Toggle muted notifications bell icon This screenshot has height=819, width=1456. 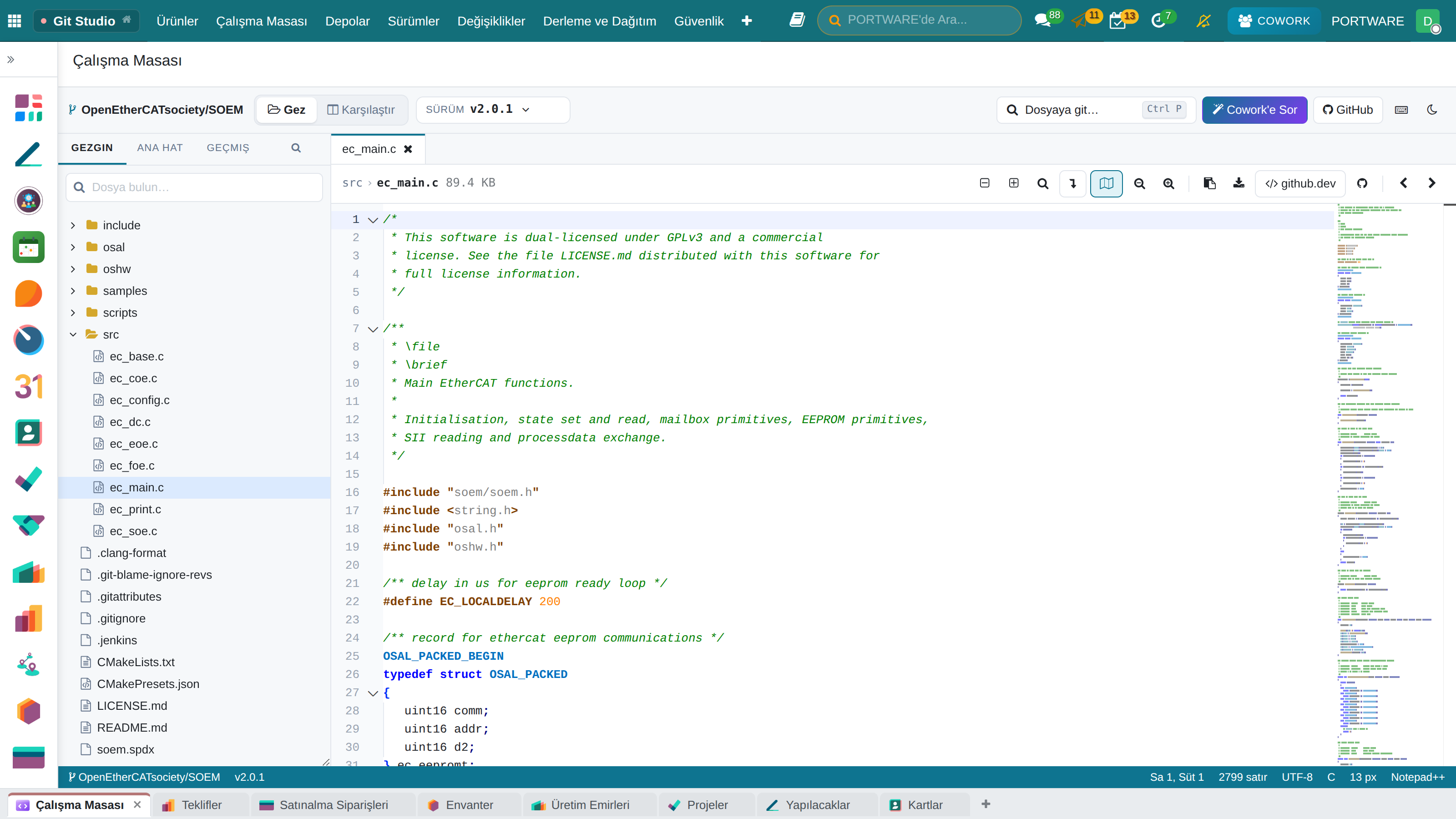(x=1203, y=21)
